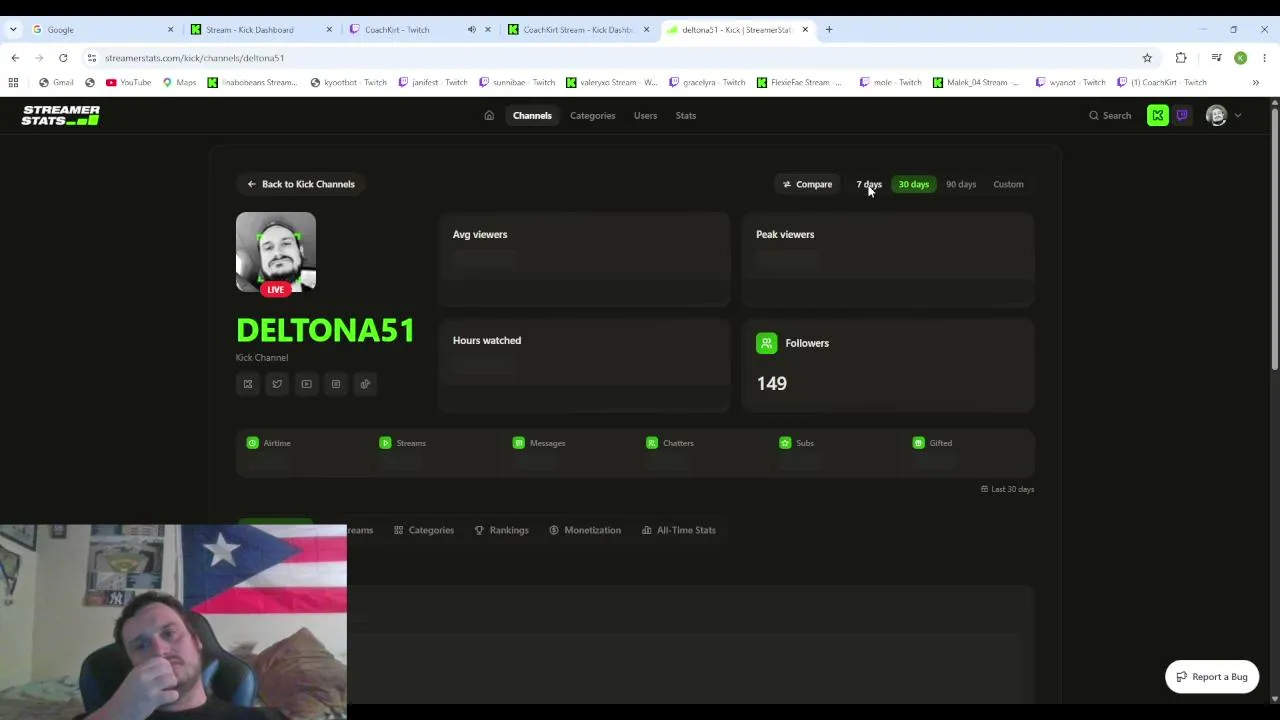Open the janifest Twitch bookmark
1280x720 pixels.
[433, 82]
